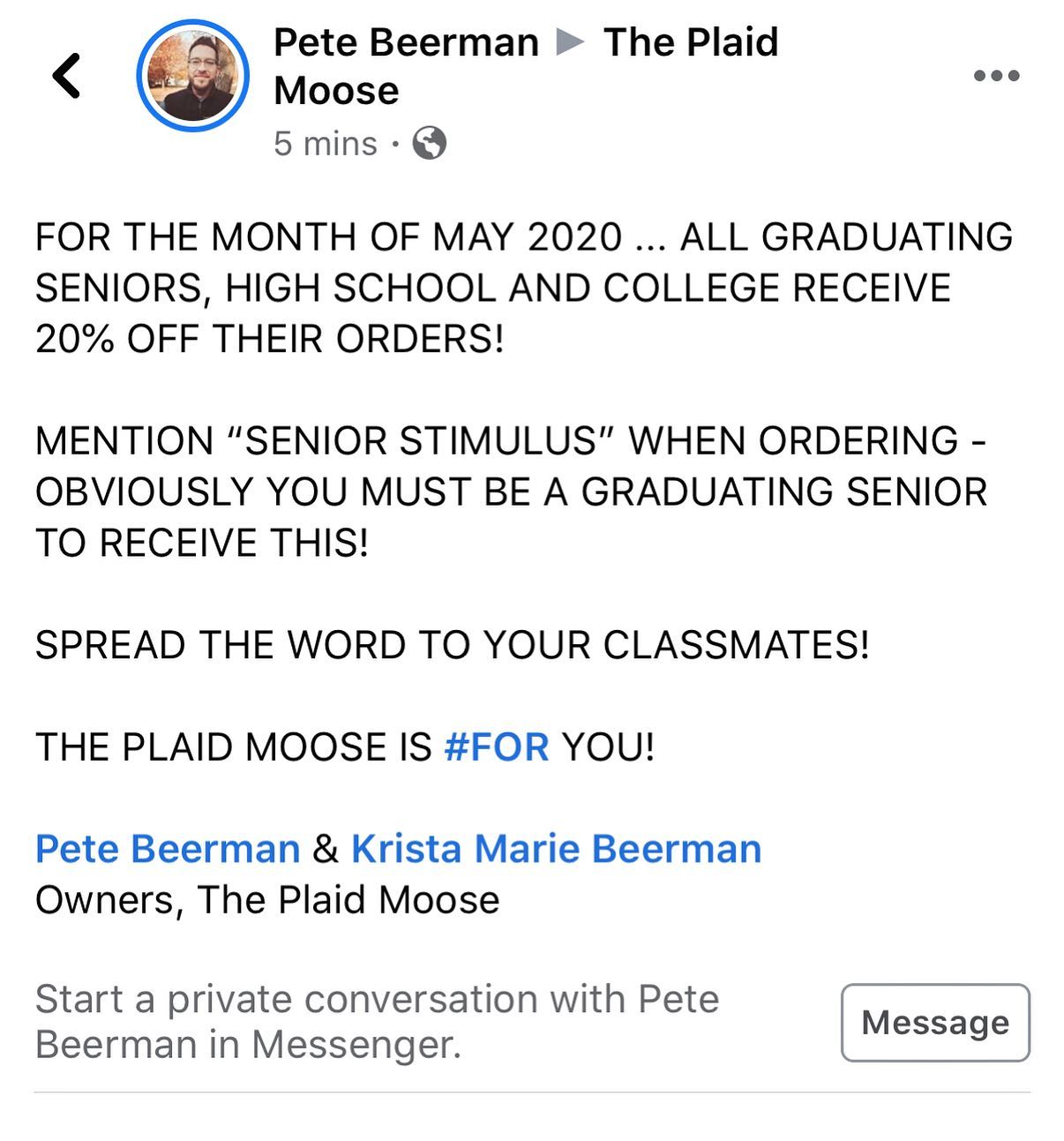
Task: Open Pete Beerman's circular profile photo
Action: pos(192,76)
